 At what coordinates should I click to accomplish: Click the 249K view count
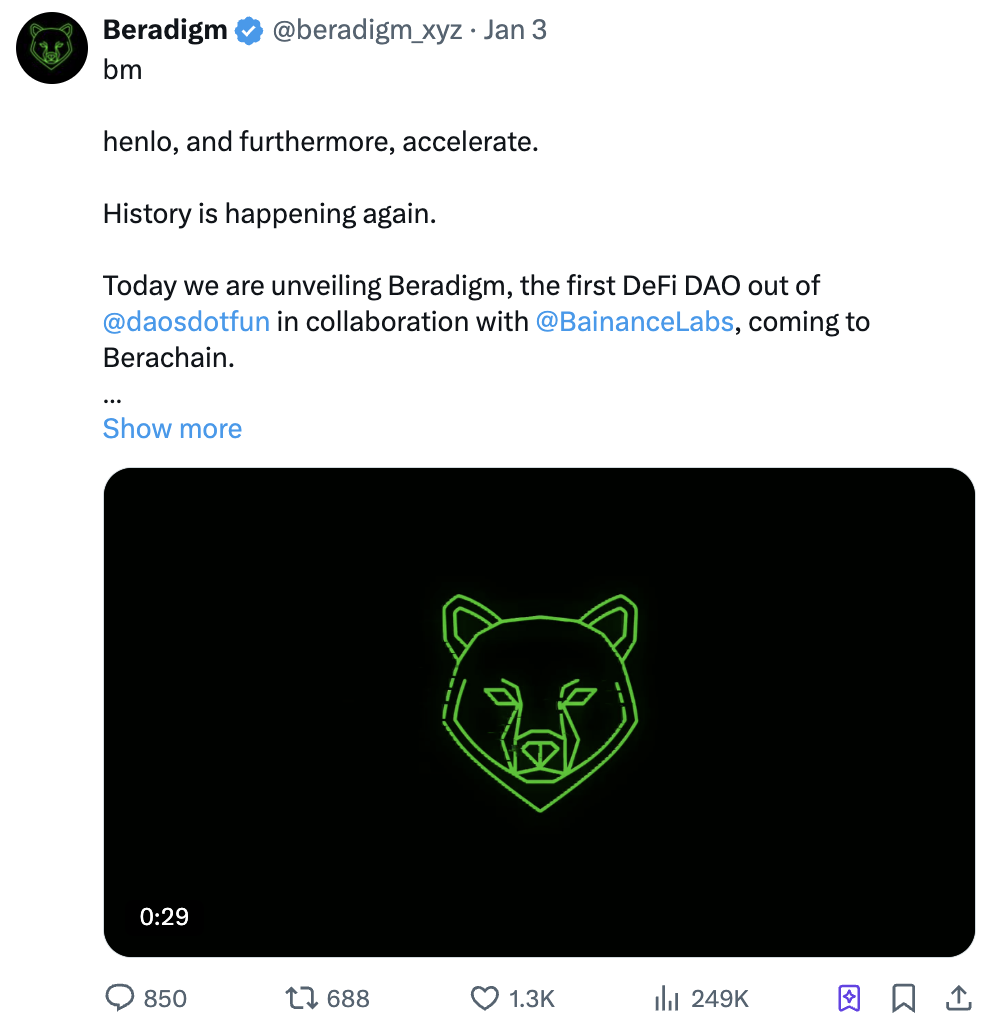[x=719, y=998]
